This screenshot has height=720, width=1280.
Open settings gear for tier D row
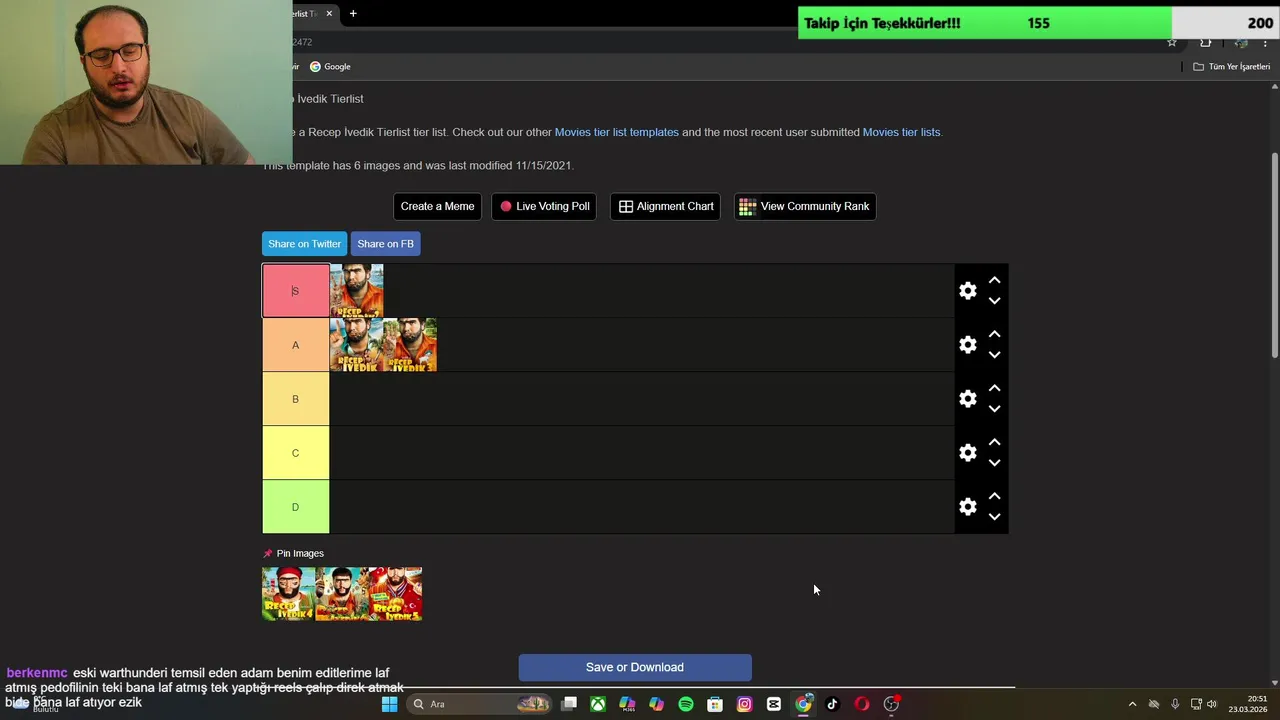point(967,507)
